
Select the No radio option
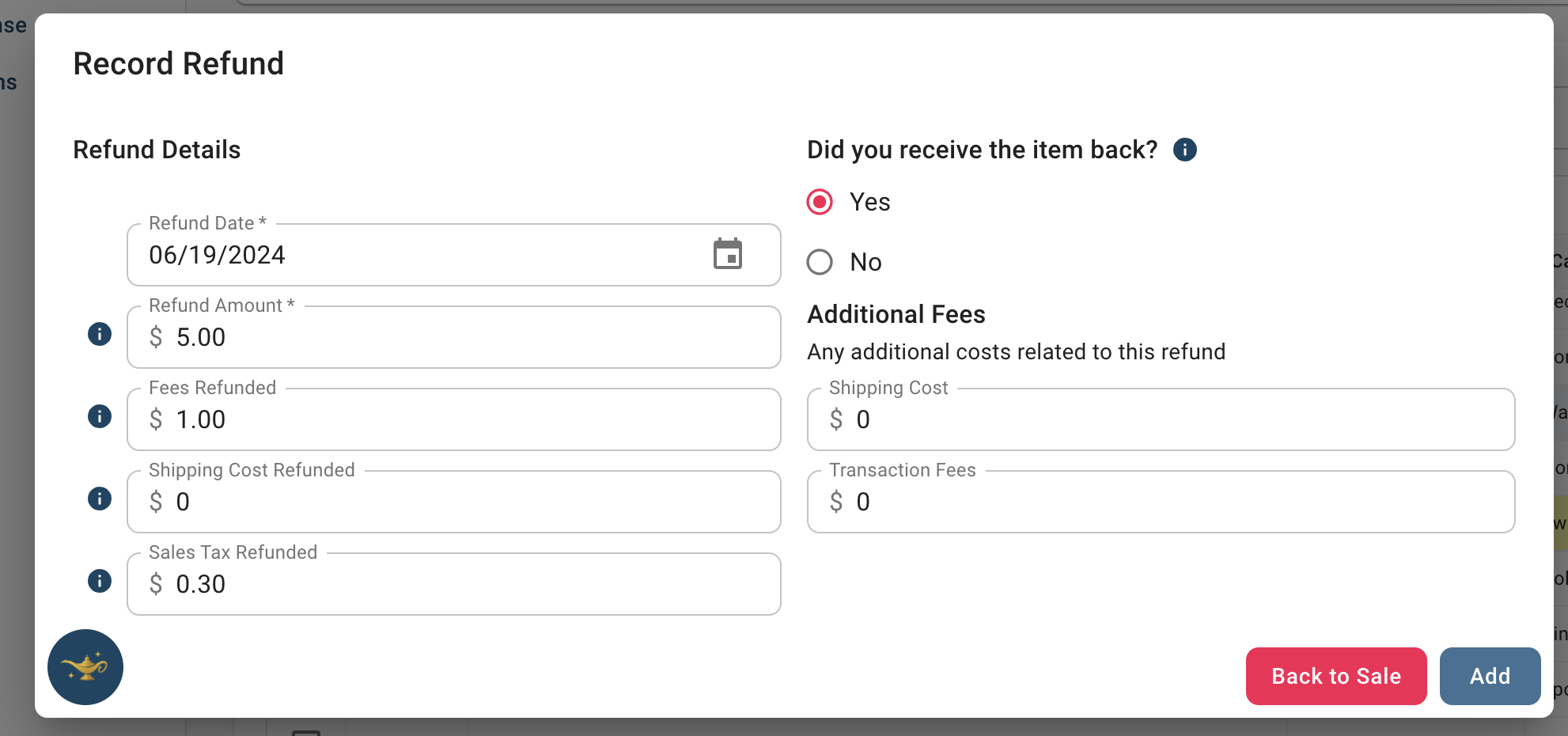click(820, 262)
